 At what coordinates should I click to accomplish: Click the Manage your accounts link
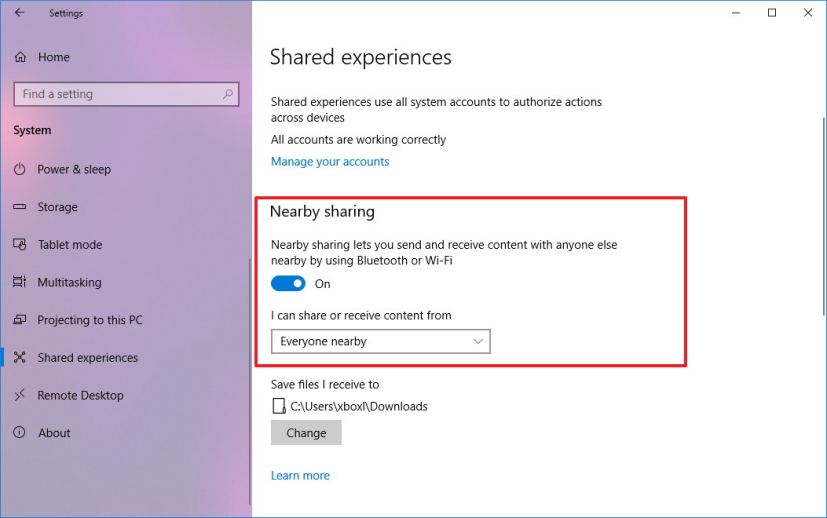pos(330,161)
